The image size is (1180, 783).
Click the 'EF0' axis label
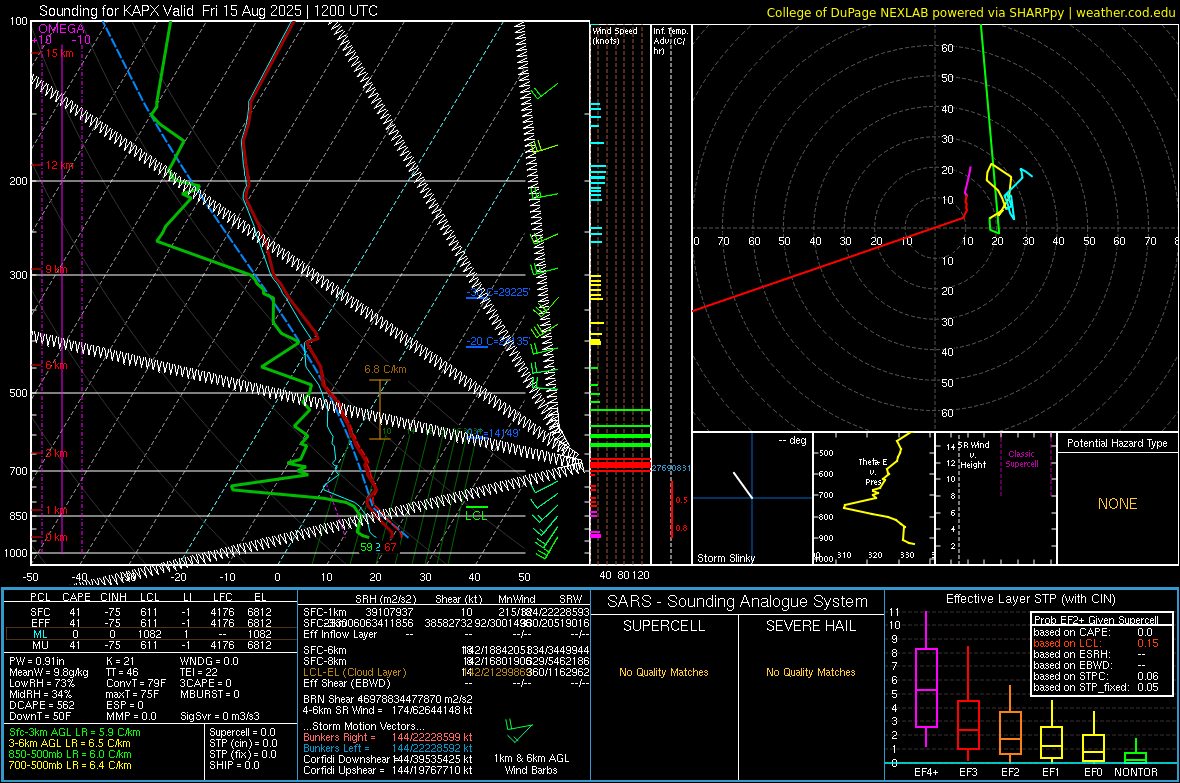point(1093,772)
